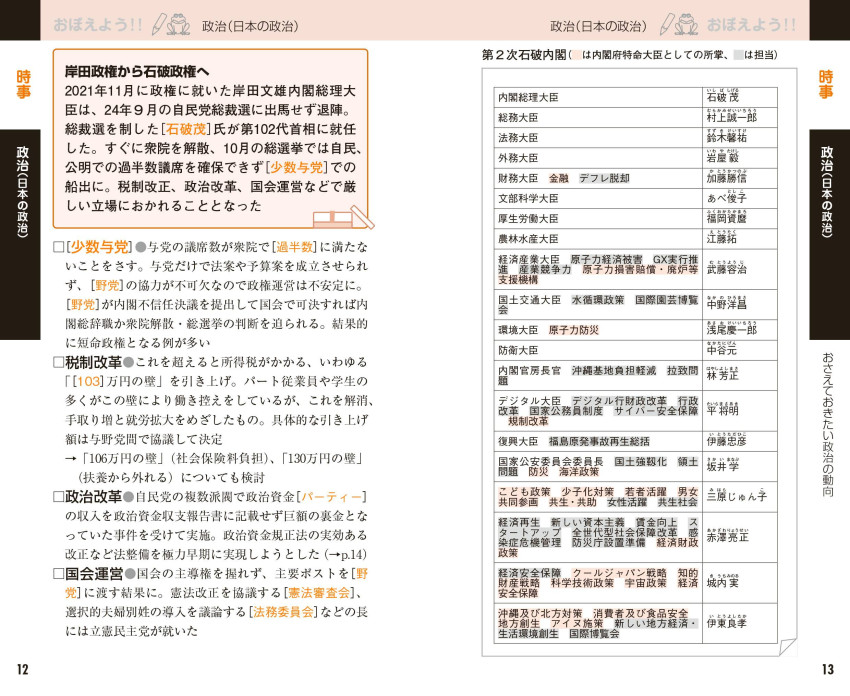This screenshot has height=696, width=850.
Task: Check the box next to 国会運営
Action: coord(59,574)
